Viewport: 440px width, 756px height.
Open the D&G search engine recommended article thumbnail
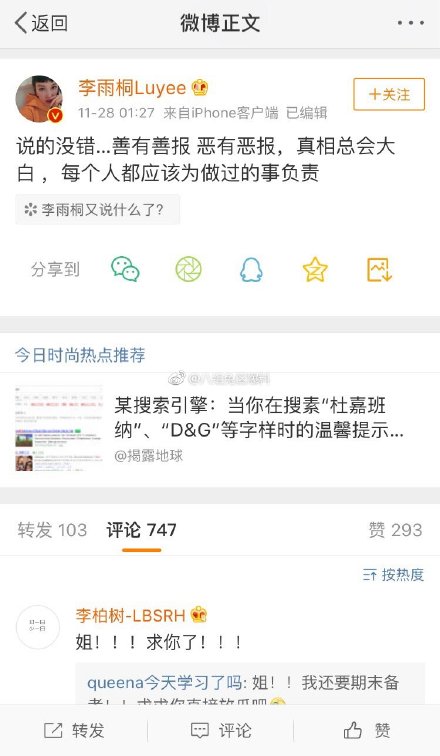(59, 428)
